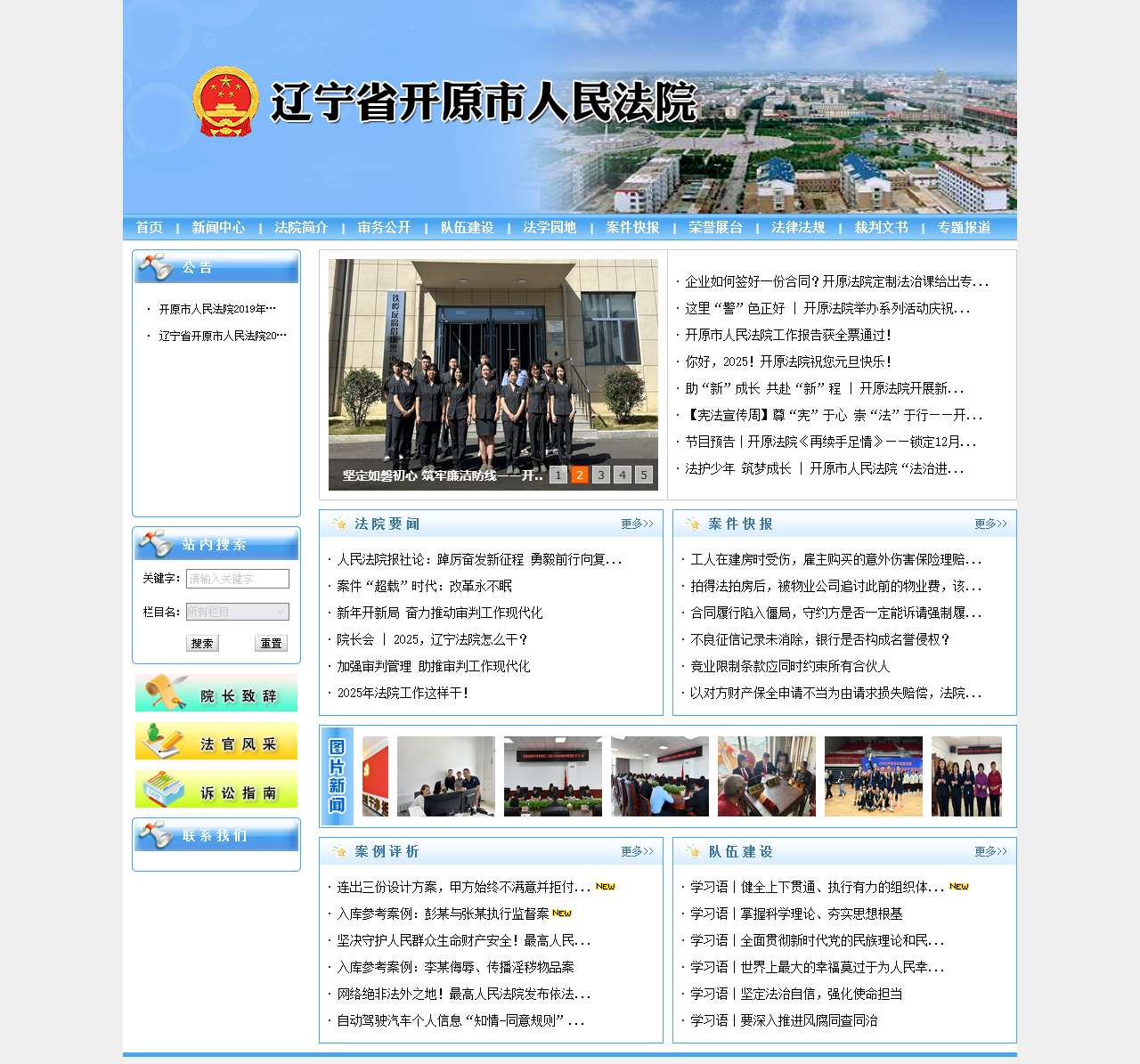This screenshot has height=1064, width=1140.
Task: Go to slide 1 of news carousel
Action: pos(558,475)
